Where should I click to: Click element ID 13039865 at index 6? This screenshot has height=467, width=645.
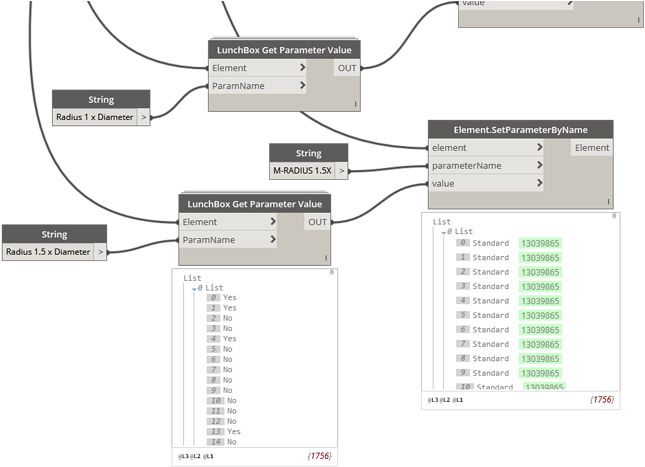point(540,330)
